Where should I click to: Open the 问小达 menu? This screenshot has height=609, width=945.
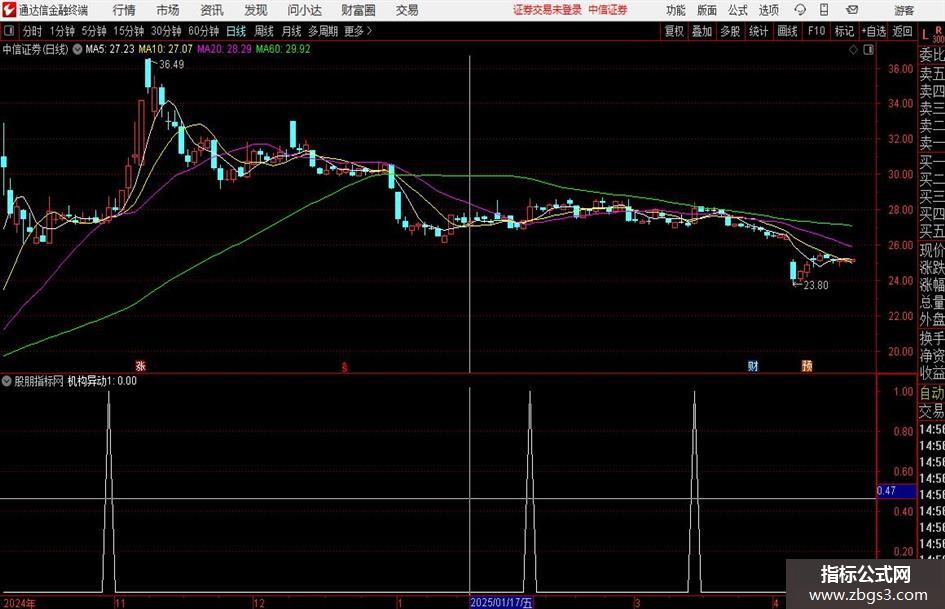tap(304, 10)
